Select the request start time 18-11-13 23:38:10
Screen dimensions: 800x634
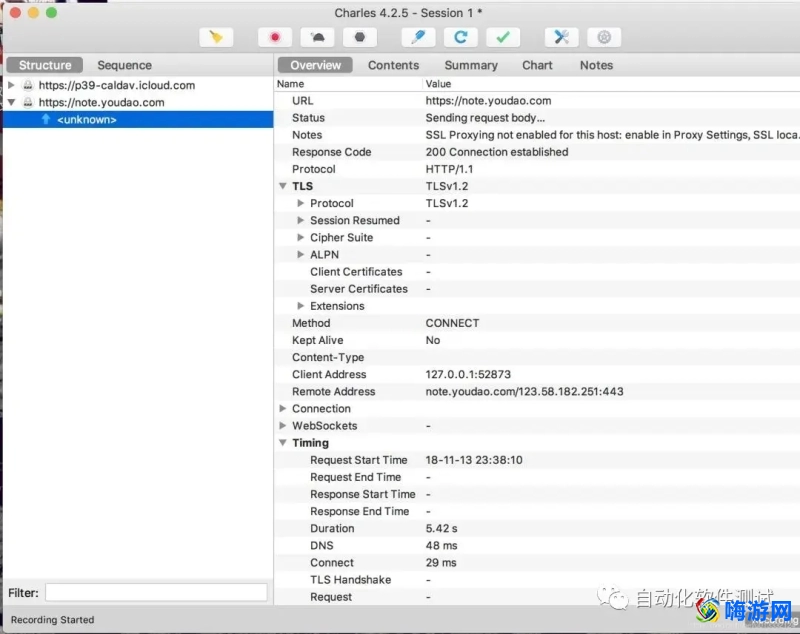(474, 460)
